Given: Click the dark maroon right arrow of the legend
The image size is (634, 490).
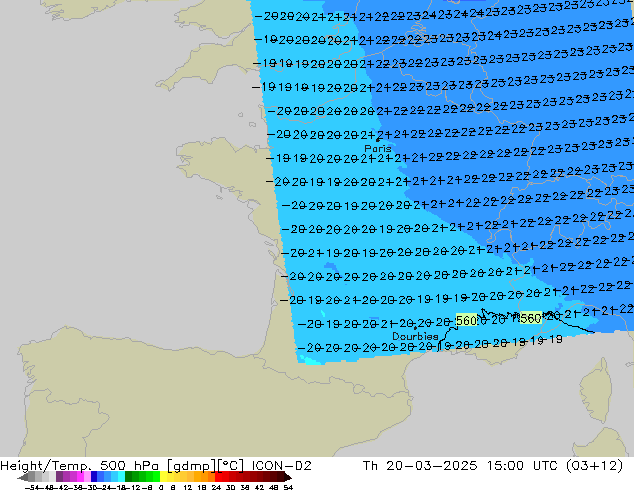Looking at the screenshot, I should pos(288,477).
